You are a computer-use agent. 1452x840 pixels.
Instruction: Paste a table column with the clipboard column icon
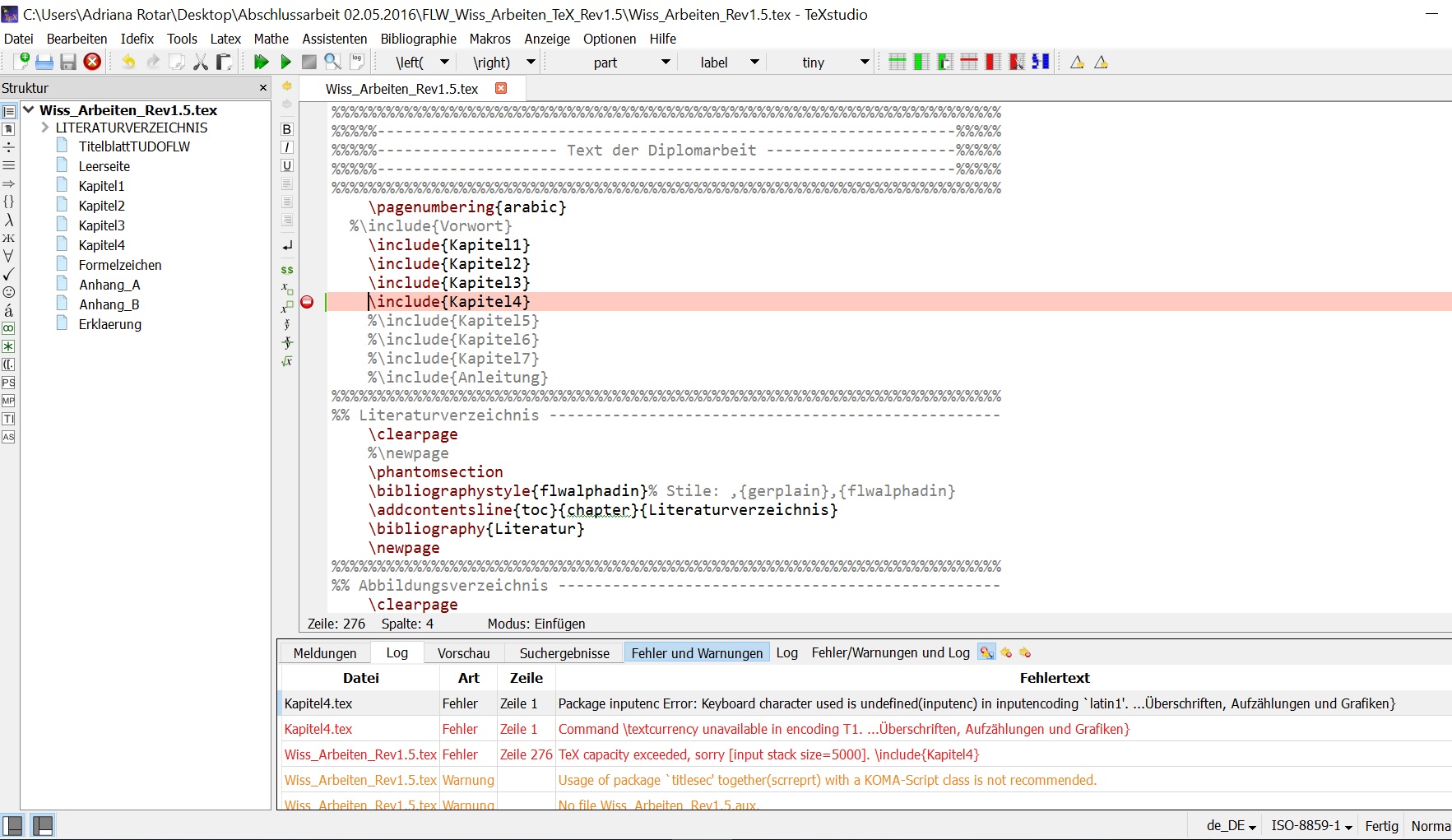click(945, 62)
